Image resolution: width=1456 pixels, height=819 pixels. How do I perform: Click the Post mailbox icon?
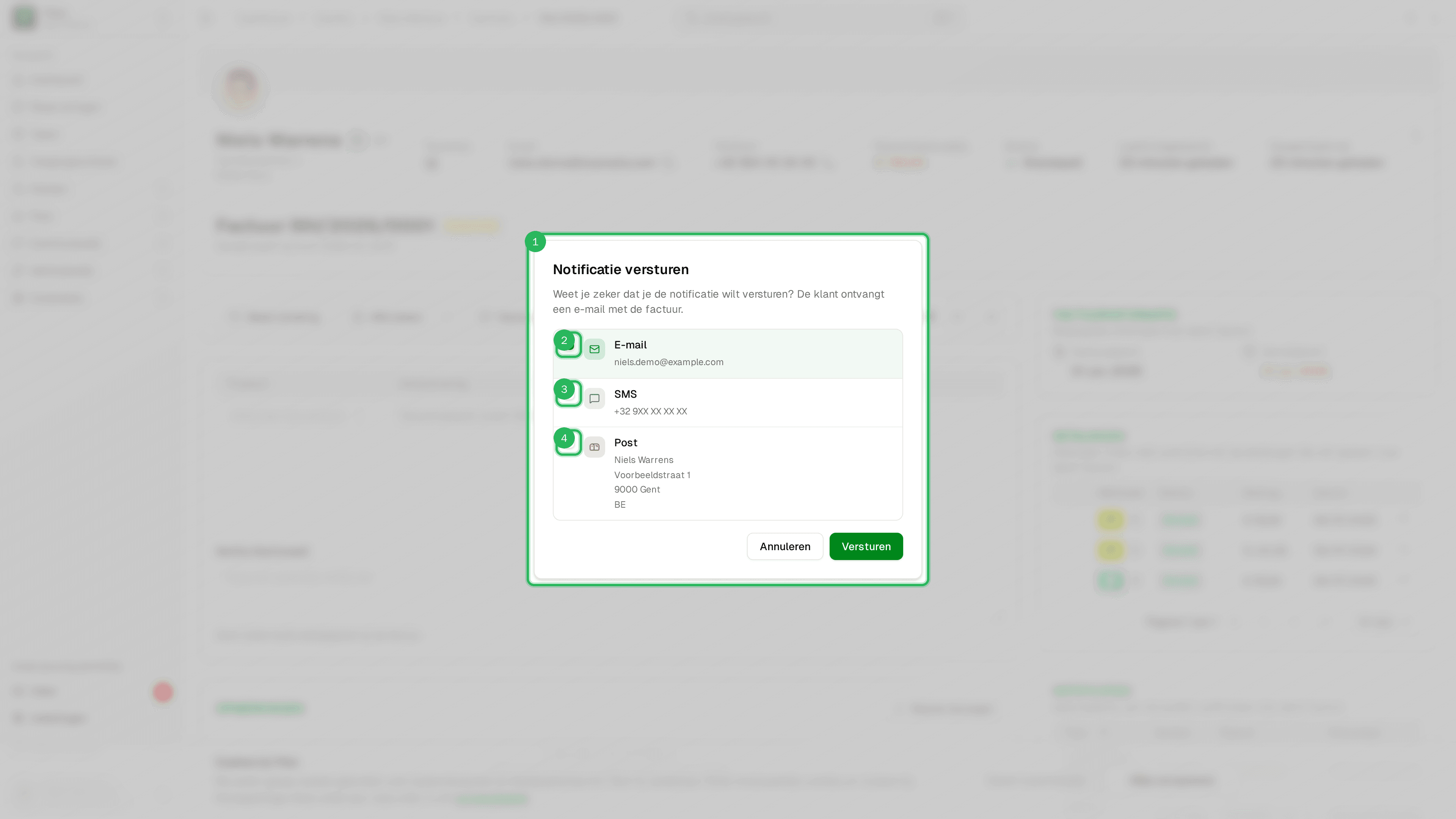[594, 447]
